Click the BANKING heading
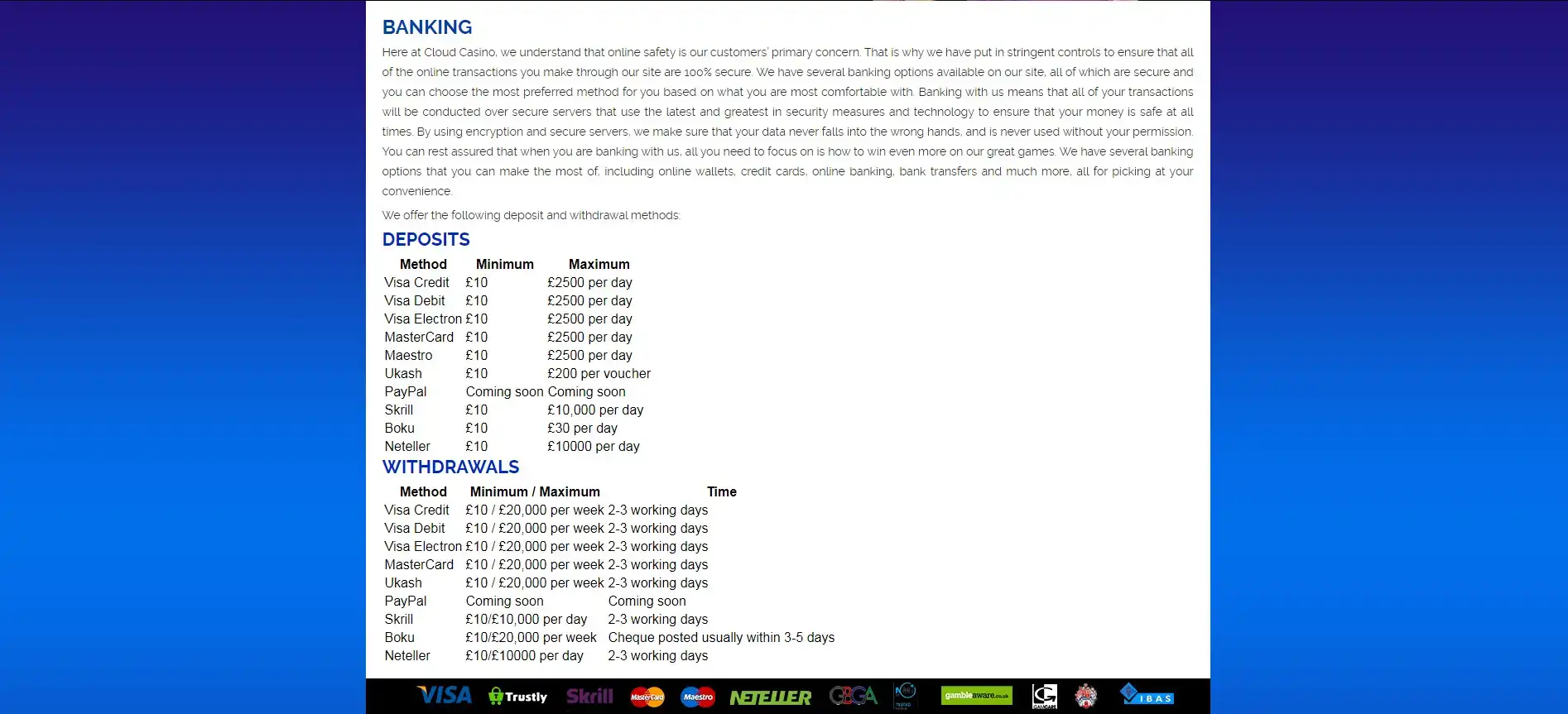The width and height of the screenshot is (1568, 714). tap(427, 27)
